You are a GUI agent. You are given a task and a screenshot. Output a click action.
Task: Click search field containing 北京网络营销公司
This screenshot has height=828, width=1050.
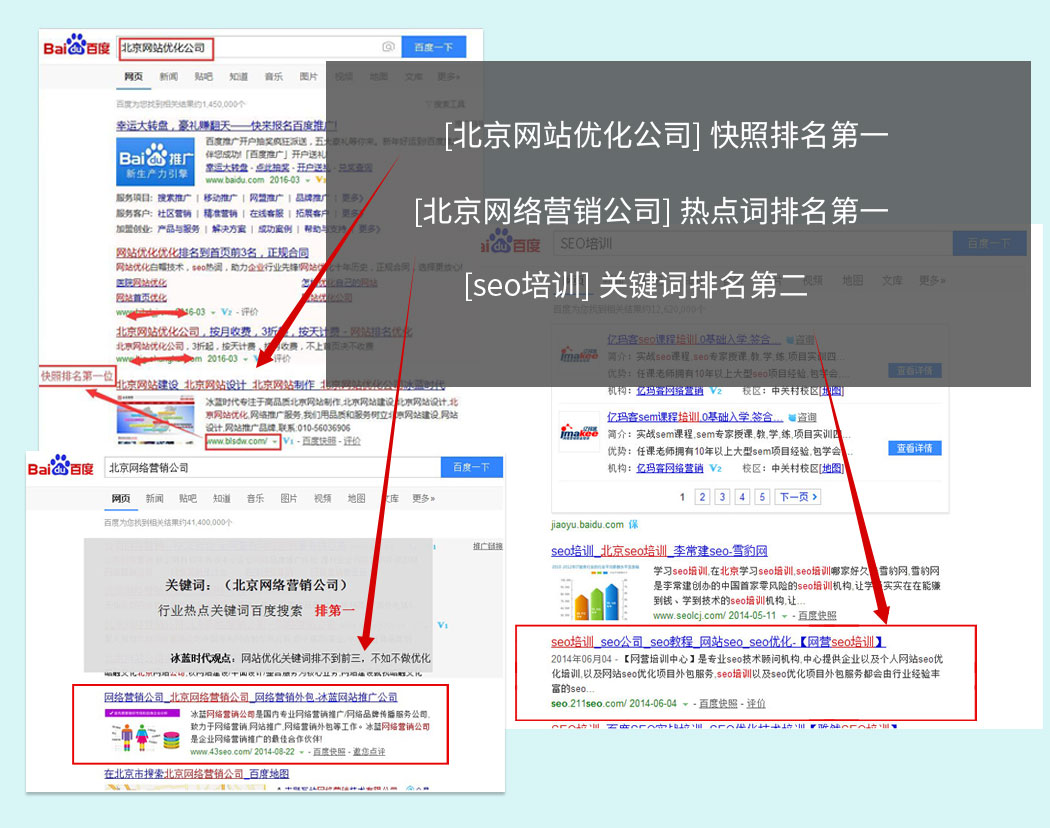273,467
